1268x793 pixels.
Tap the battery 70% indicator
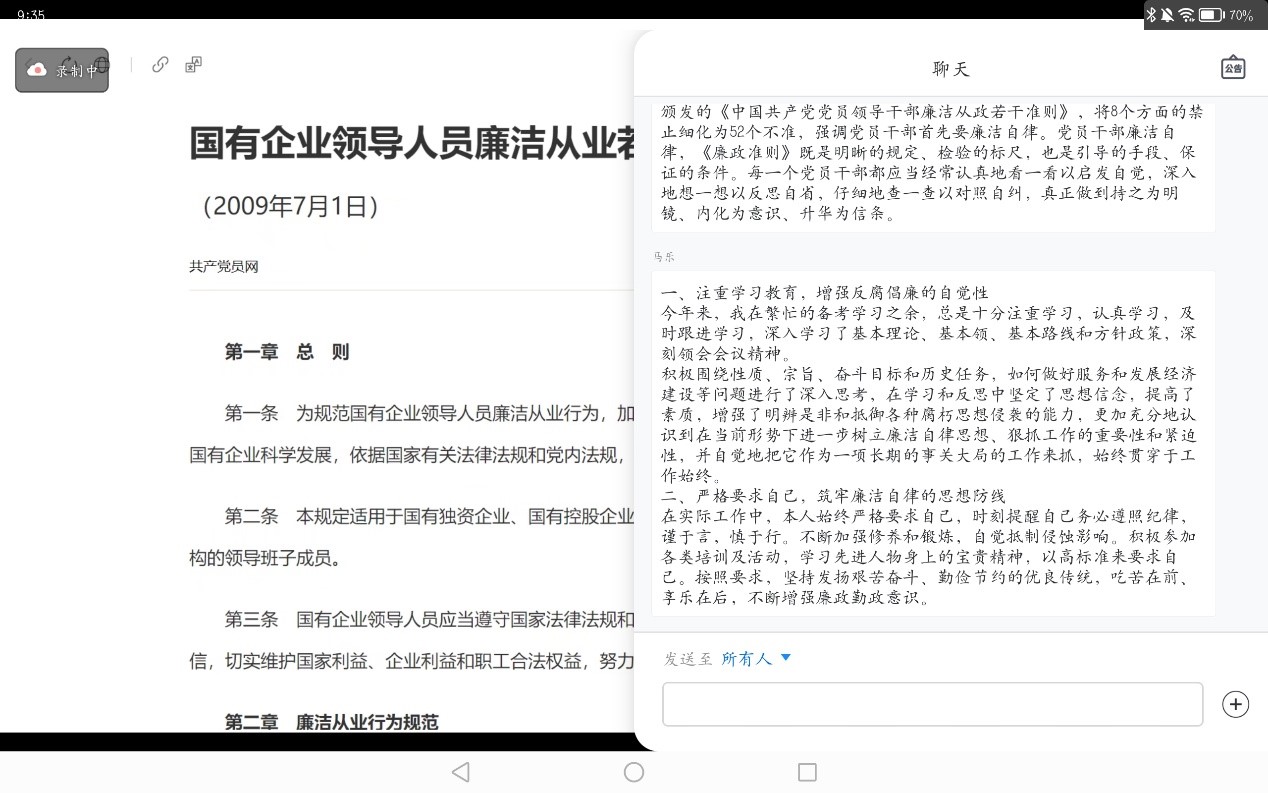1225,15
